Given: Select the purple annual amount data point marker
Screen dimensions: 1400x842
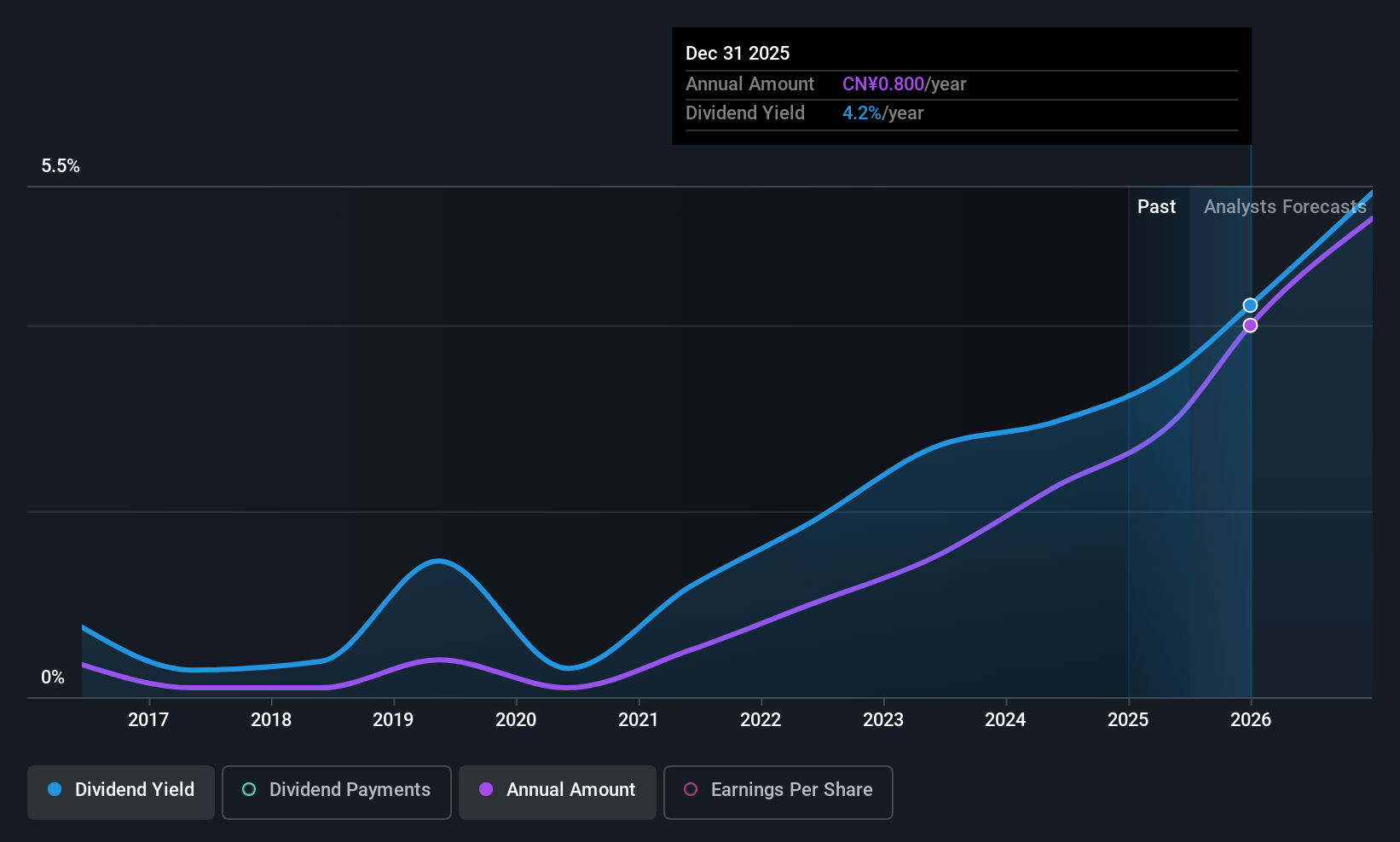Looking at the screenshot, I should pyautogui.click(x=1250, y=326).
